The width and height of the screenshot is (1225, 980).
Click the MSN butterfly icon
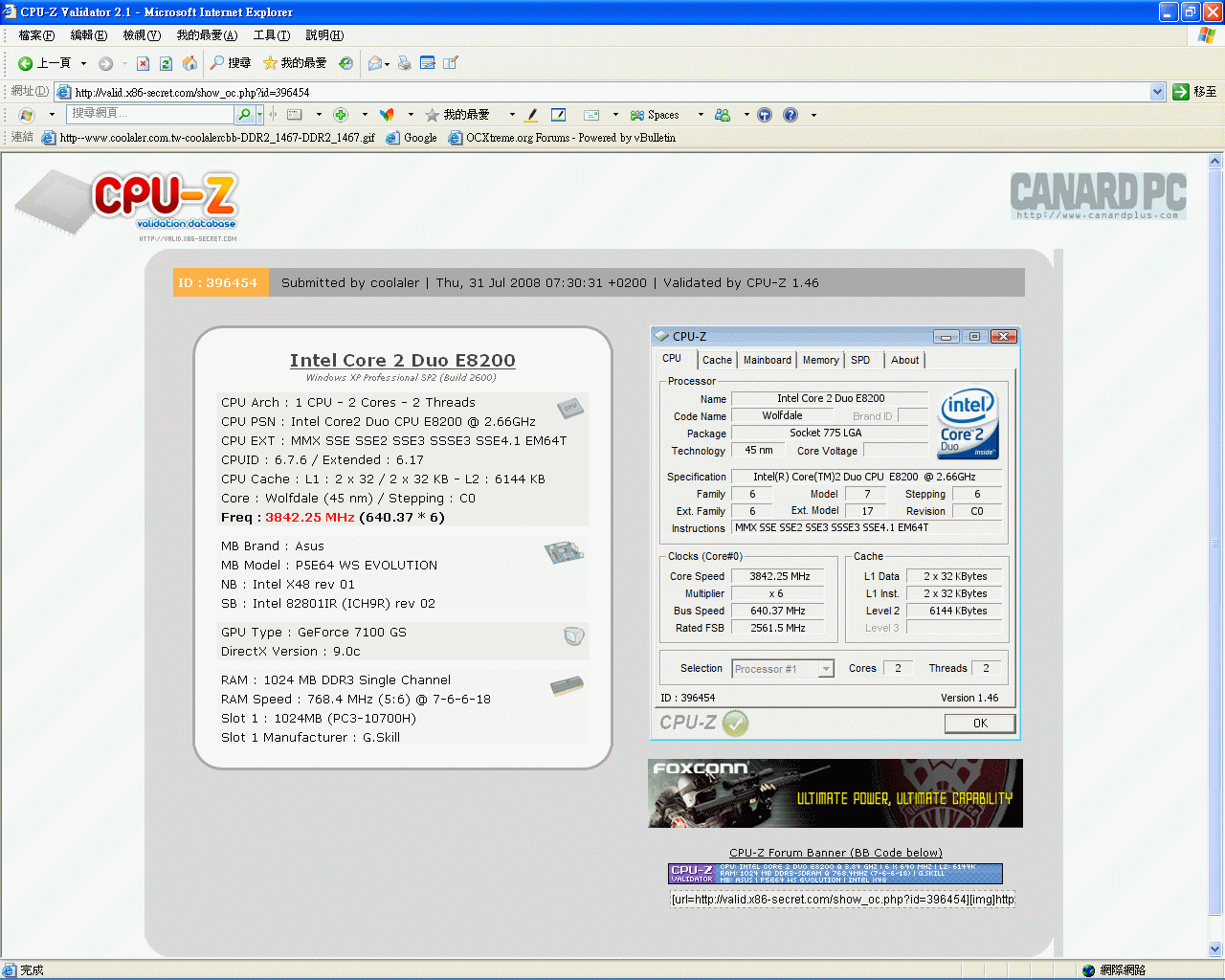tap(387, 115)
